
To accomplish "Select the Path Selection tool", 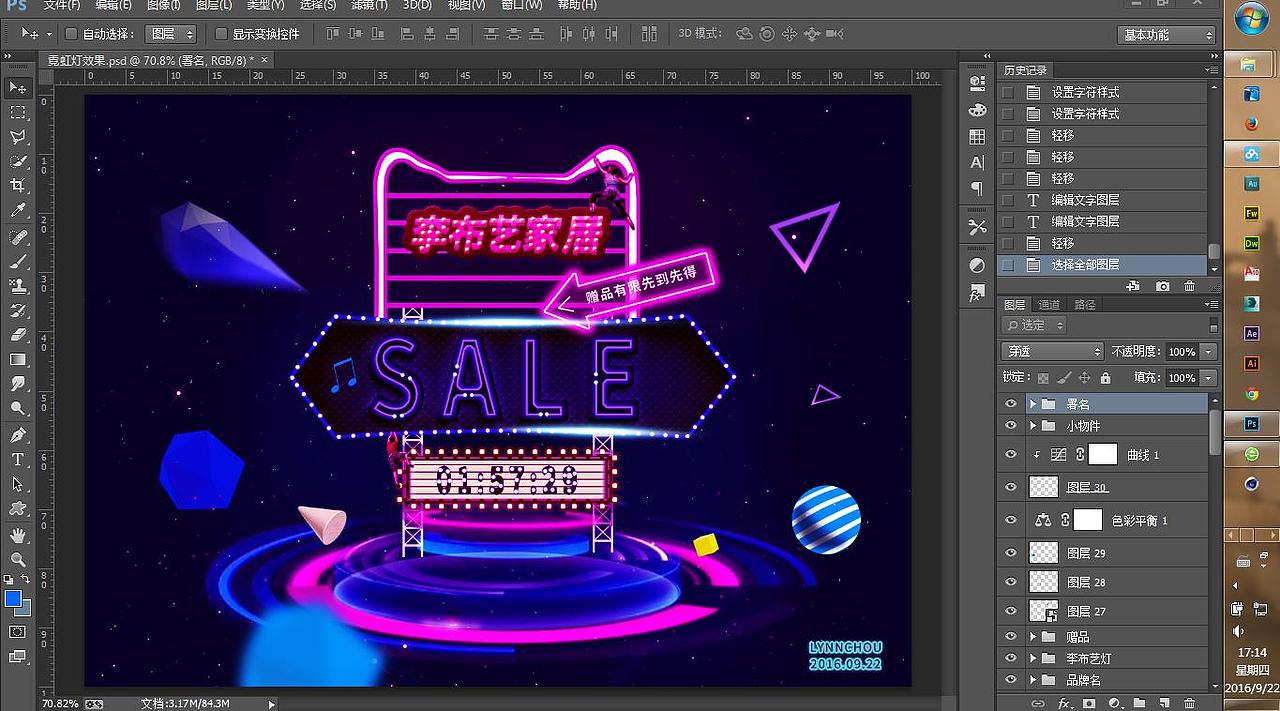I will 18,484.
